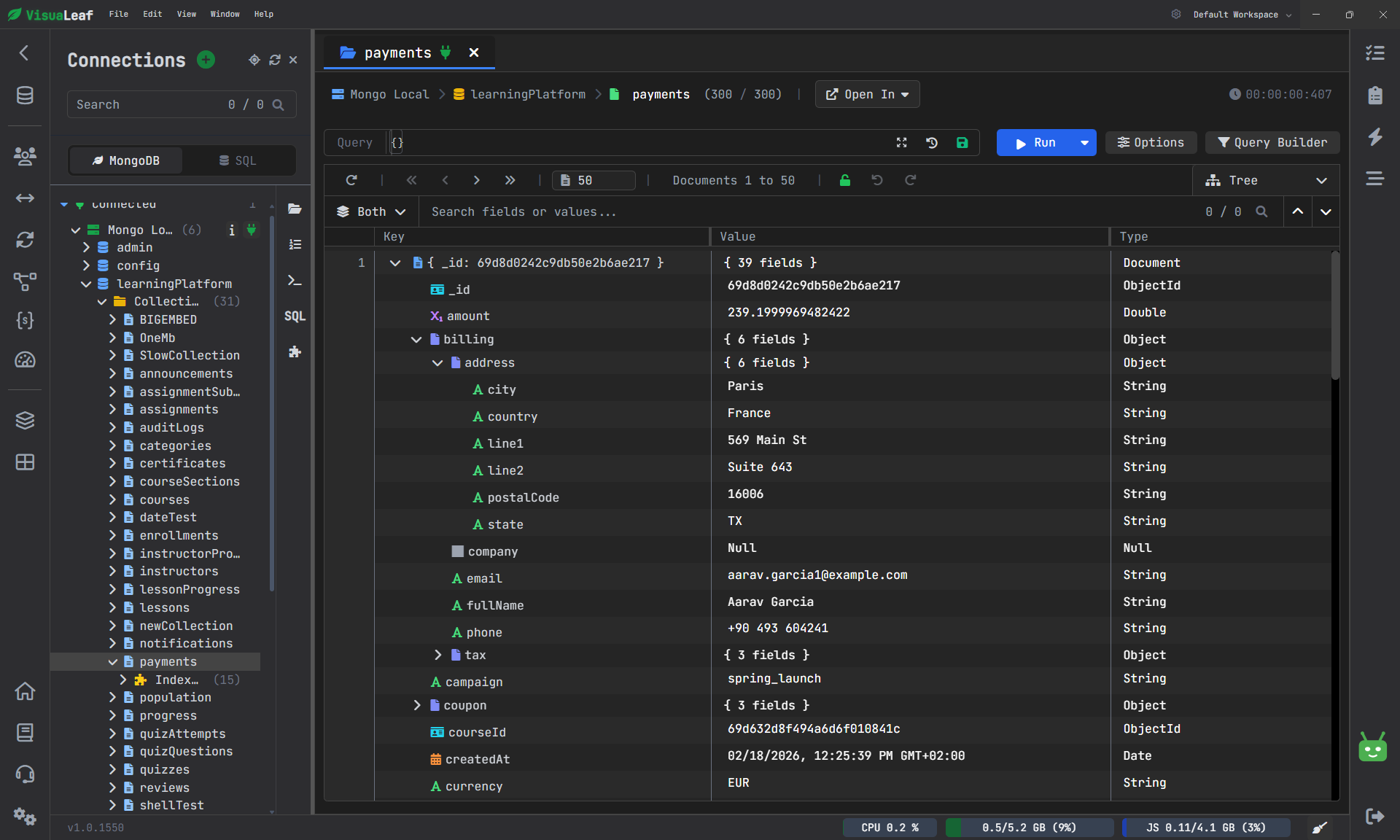
Task: Click the Query Builder button
Action: (1272, 142)
